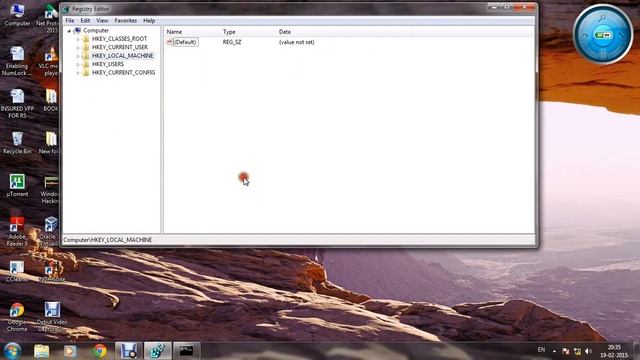Open the Windows Start menu
The height and width of the screenshot is (360, 640).
pyautogui.click(x=12, y=351)
